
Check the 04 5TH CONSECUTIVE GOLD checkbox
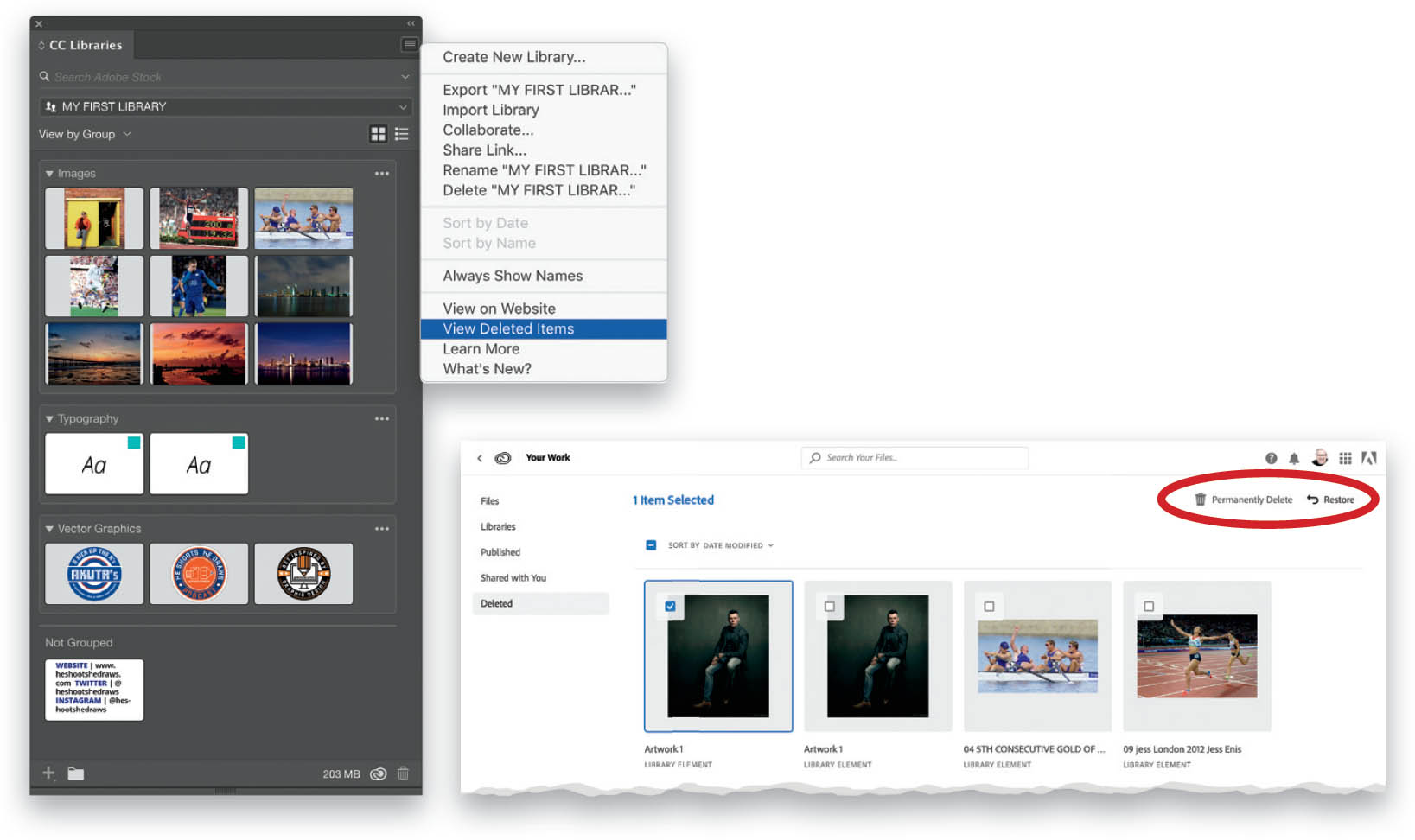[x=989, y=607]
